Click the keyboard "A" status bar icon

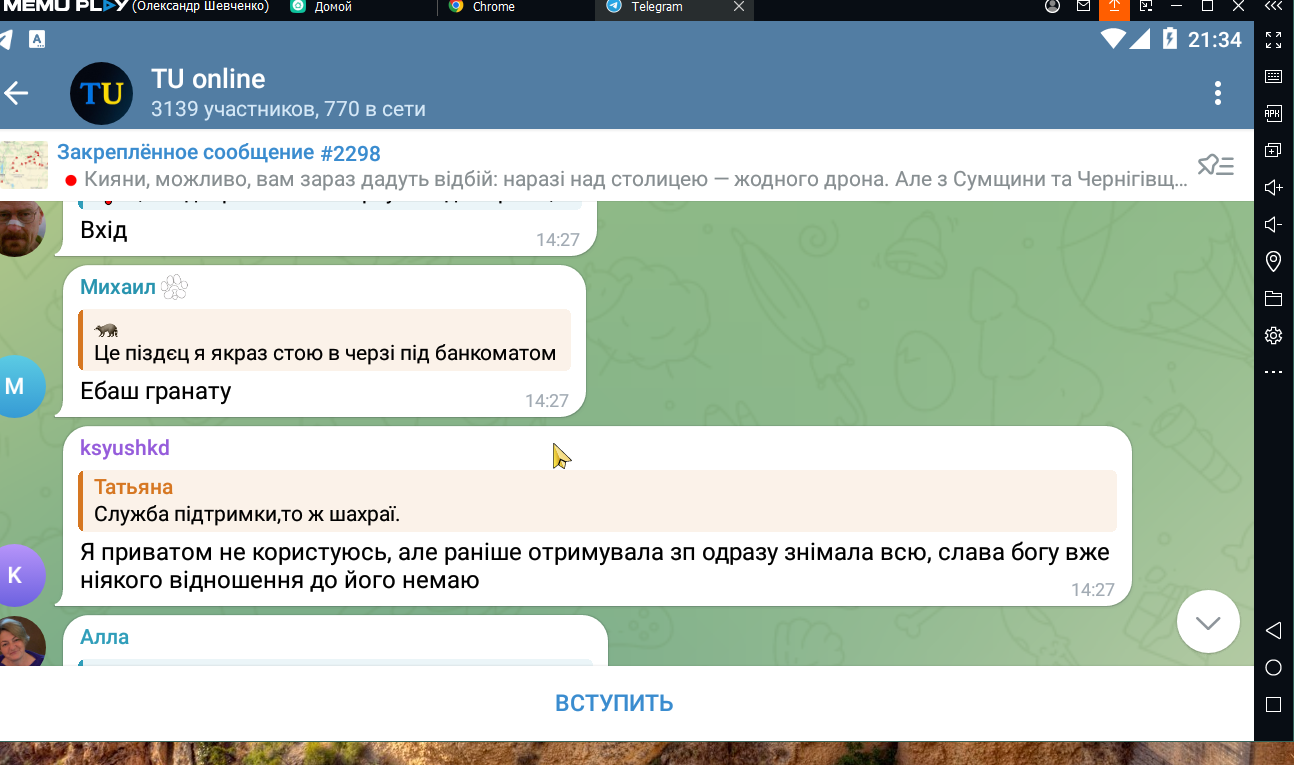pyautogui.click(x=37, y=40)
